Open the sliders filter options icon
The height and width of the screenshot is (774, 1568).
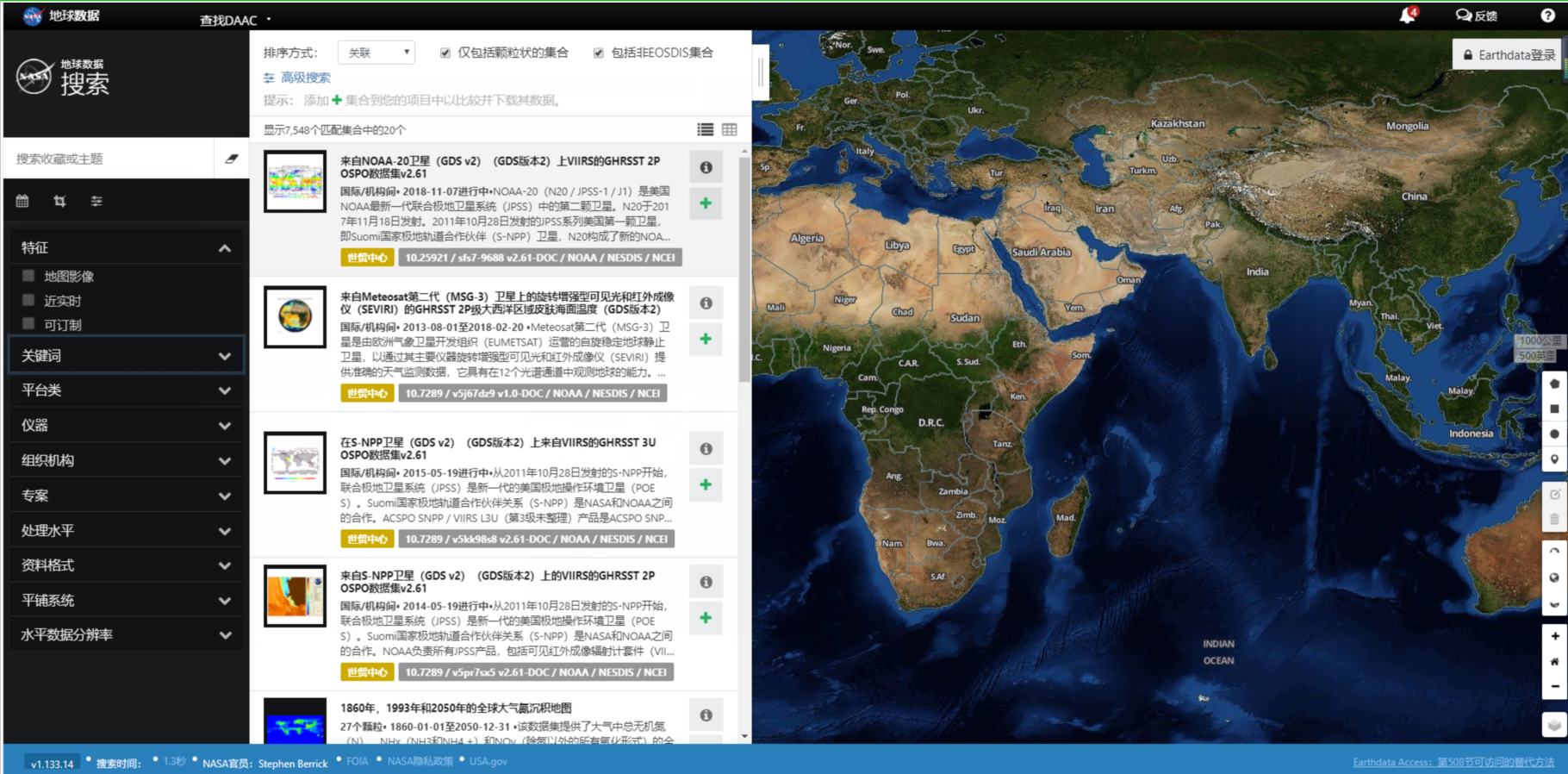click(x=96, y=201)
